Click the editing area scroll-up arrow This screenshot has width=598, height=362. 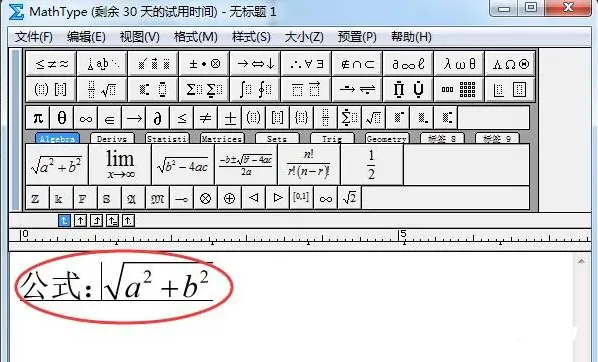pyautogui.click(x=581, y=261)
